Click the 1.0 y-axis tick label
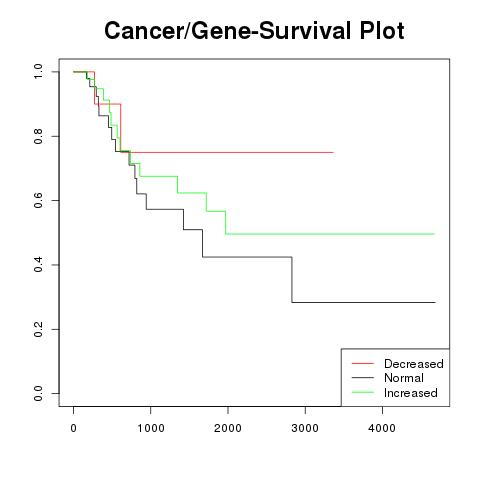This screenshot has height=480, width=480. (38, 72)
